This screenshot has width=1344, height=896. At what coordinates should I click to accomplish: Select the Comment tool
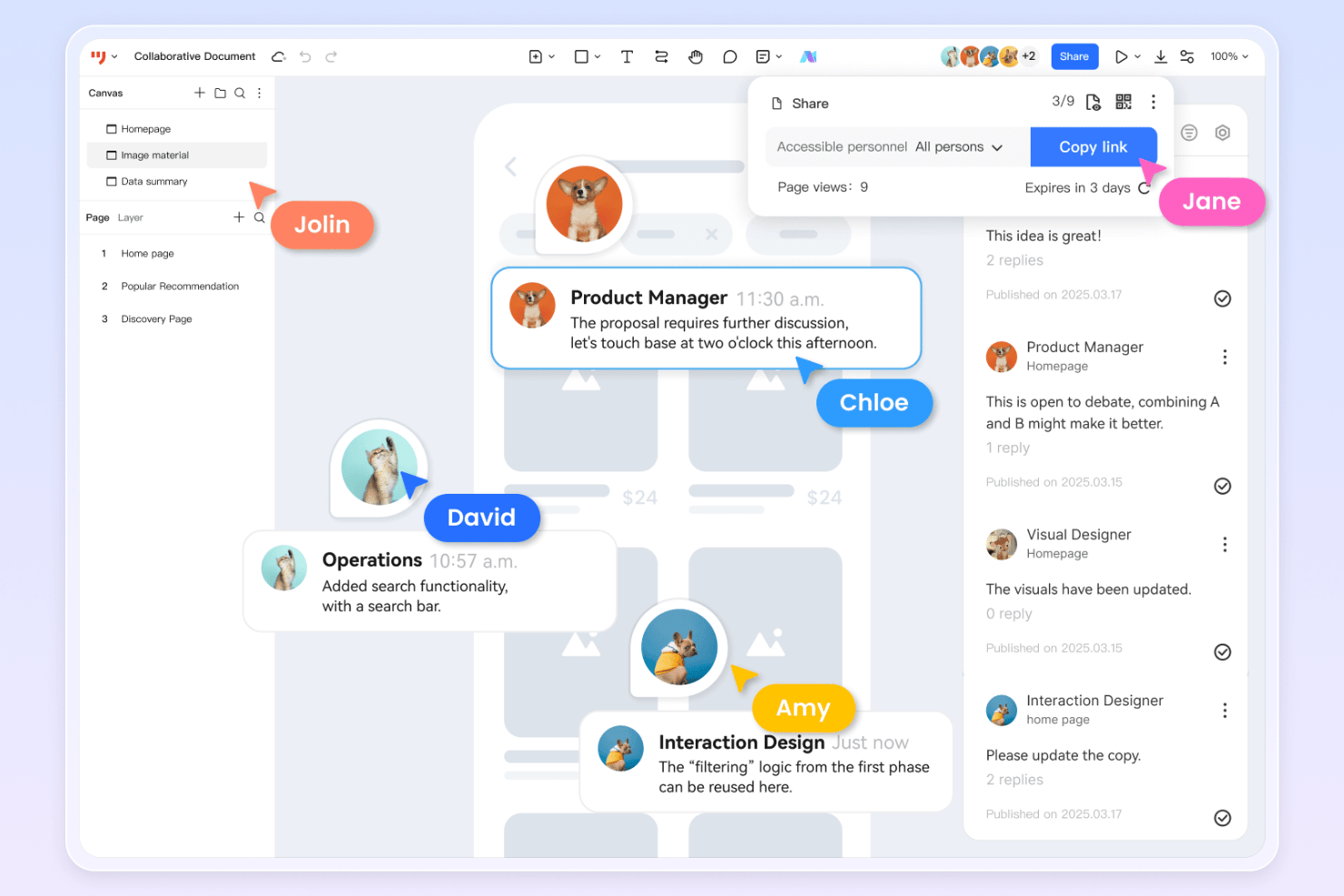730,56
